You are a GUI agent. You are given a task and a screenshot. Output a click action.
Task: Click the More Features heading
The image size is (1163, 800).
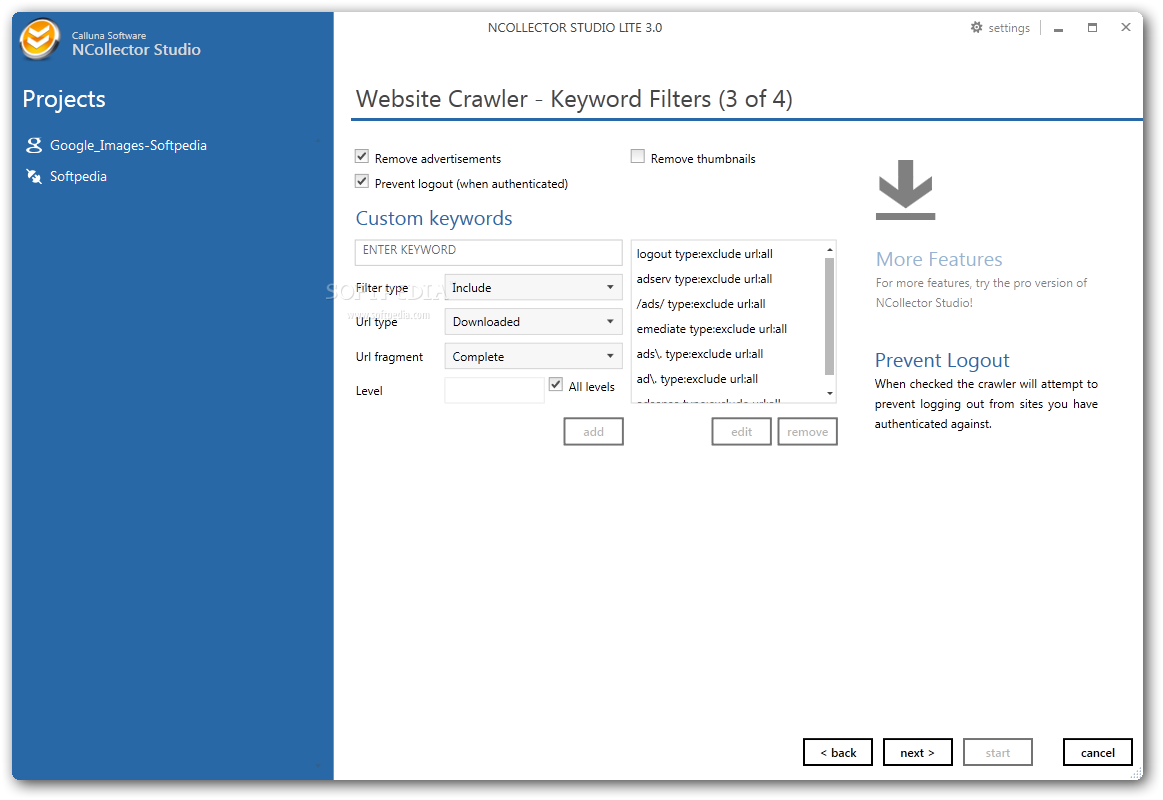939,259
